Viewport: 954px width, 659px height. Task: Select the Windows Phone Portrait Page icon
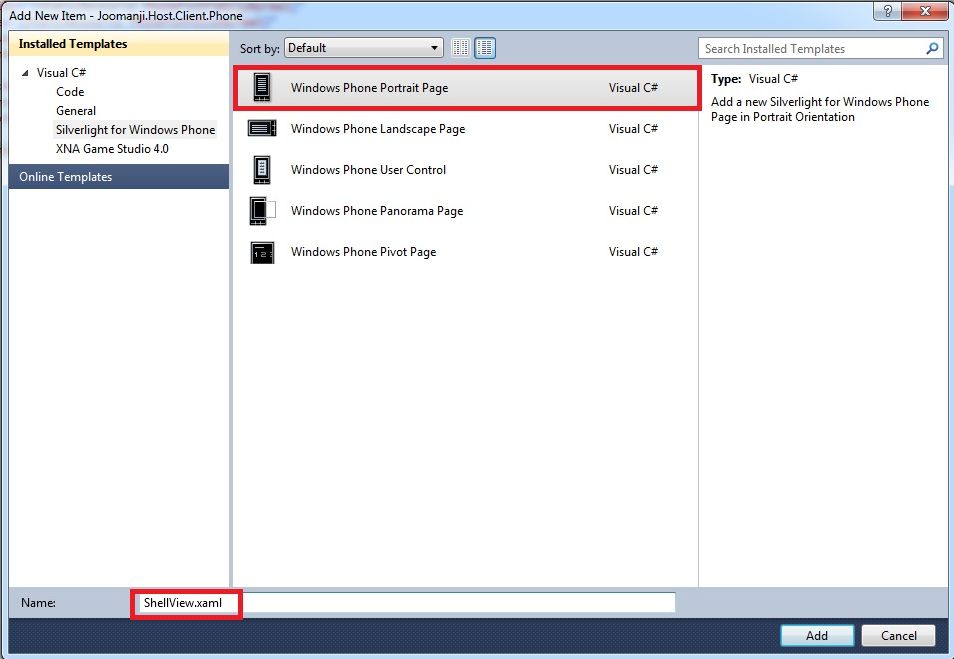[x=262, y=88]
